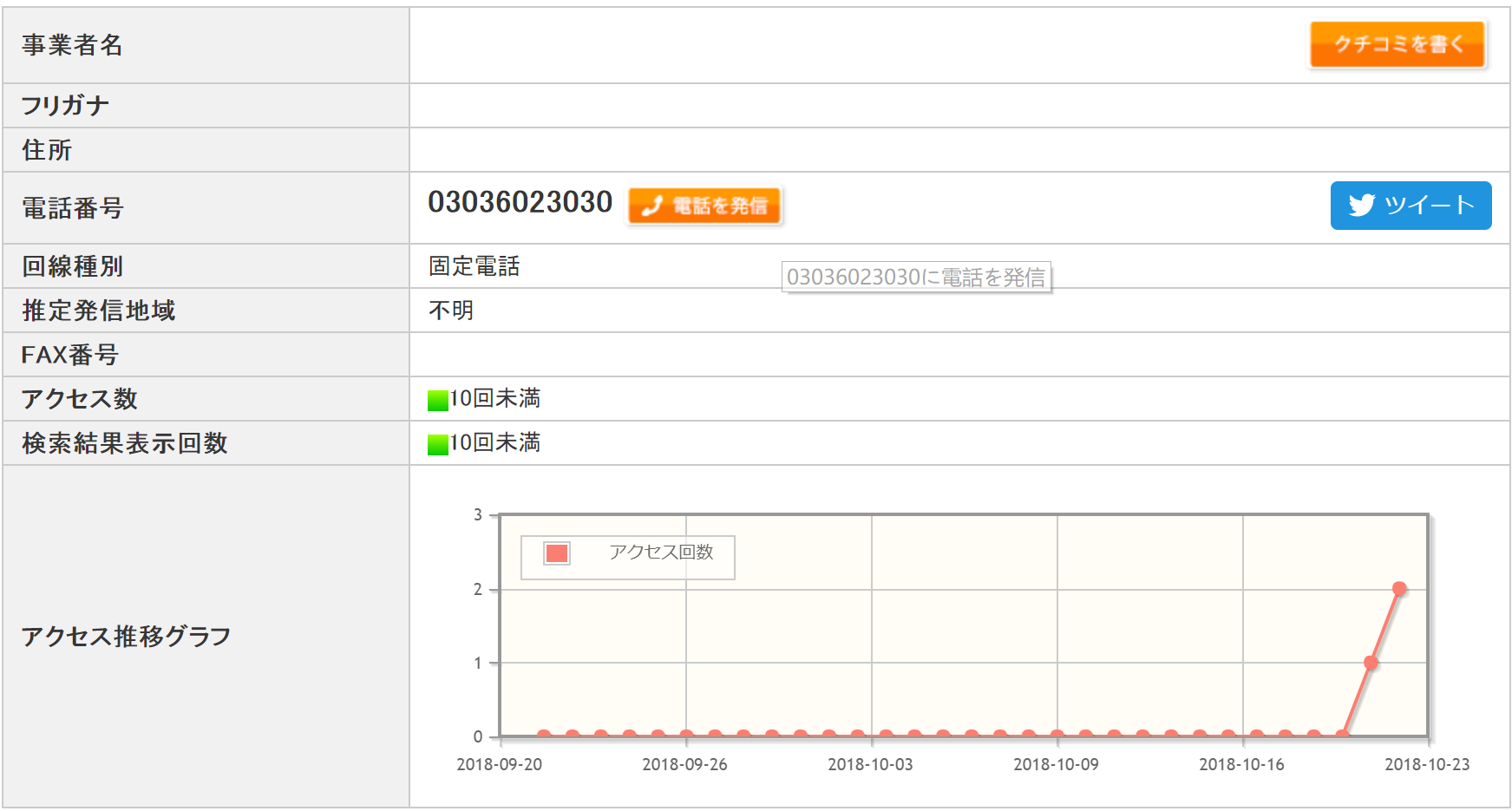
Task: Click 10回未満 text in 検索結果表示回数 row
Action: click(x=495, y=442)
